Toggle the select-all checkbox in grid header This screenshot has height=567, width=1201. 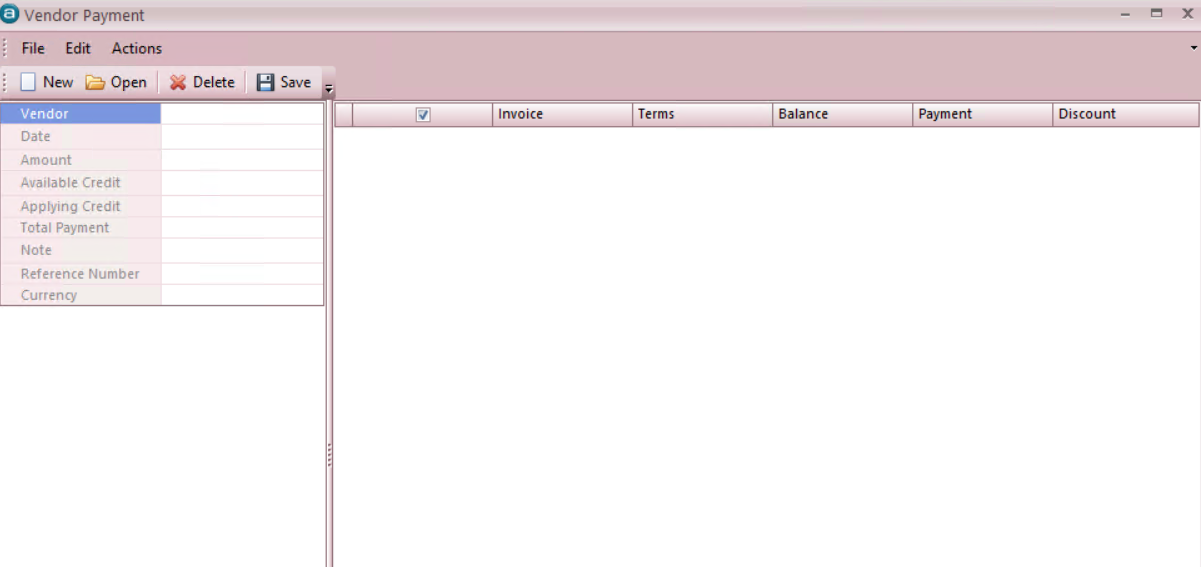pos(423,115)
